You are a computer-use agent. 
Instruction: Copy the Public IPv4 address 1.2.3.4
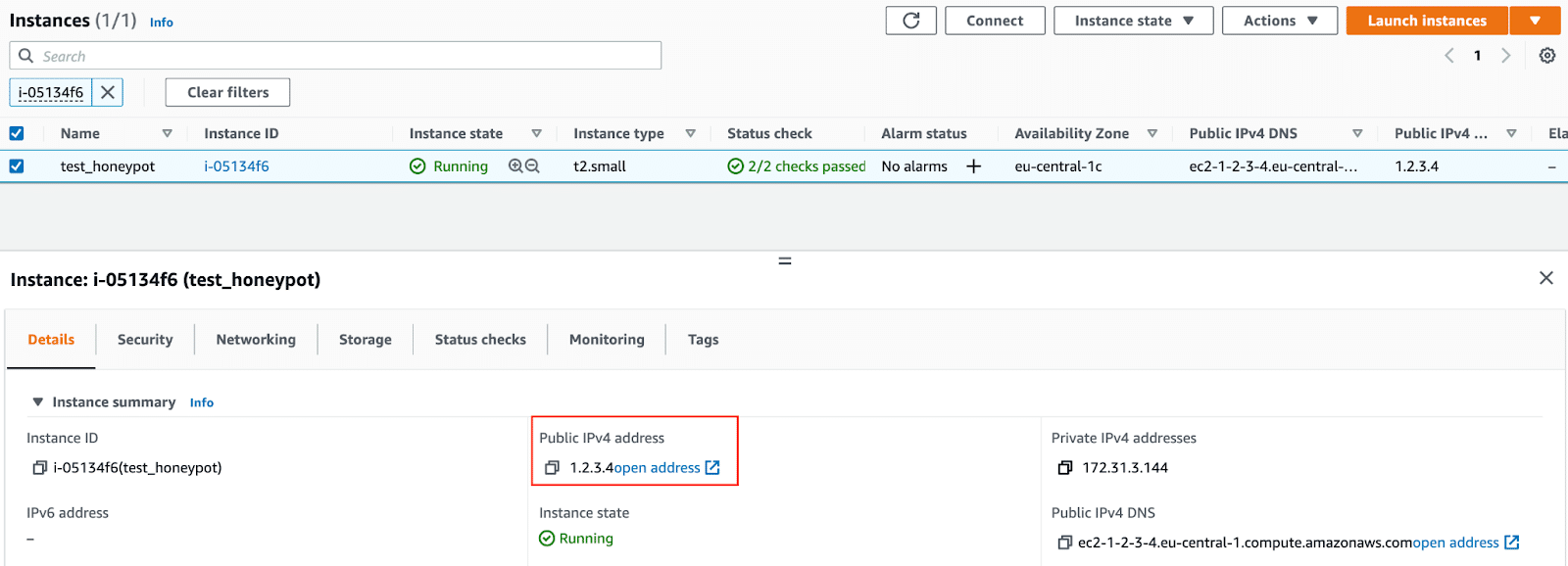click(553, 468)
